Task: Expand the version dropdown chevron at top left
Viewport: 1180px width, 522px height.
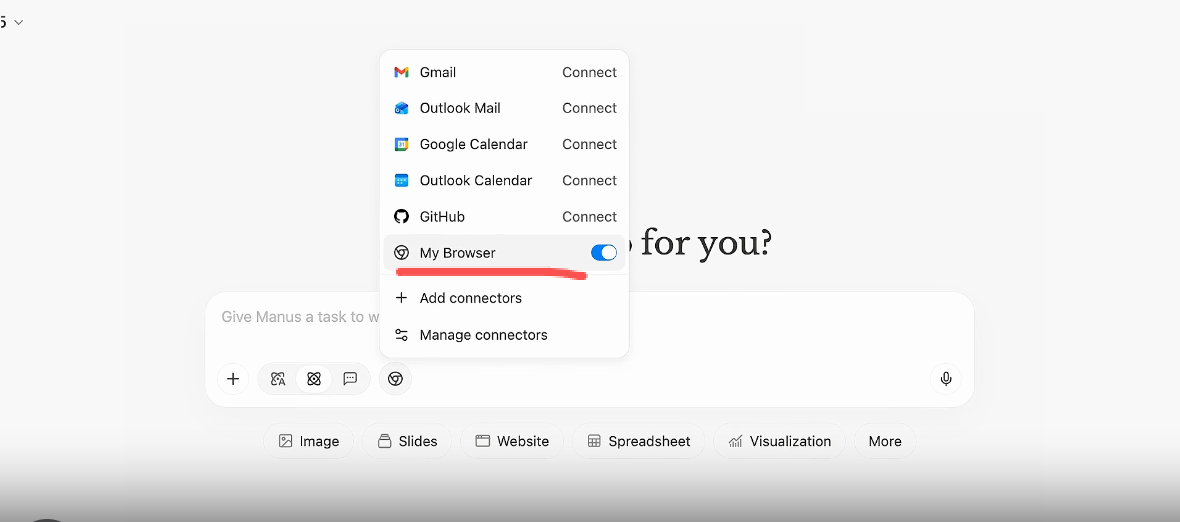Action: tap(19, 22)
